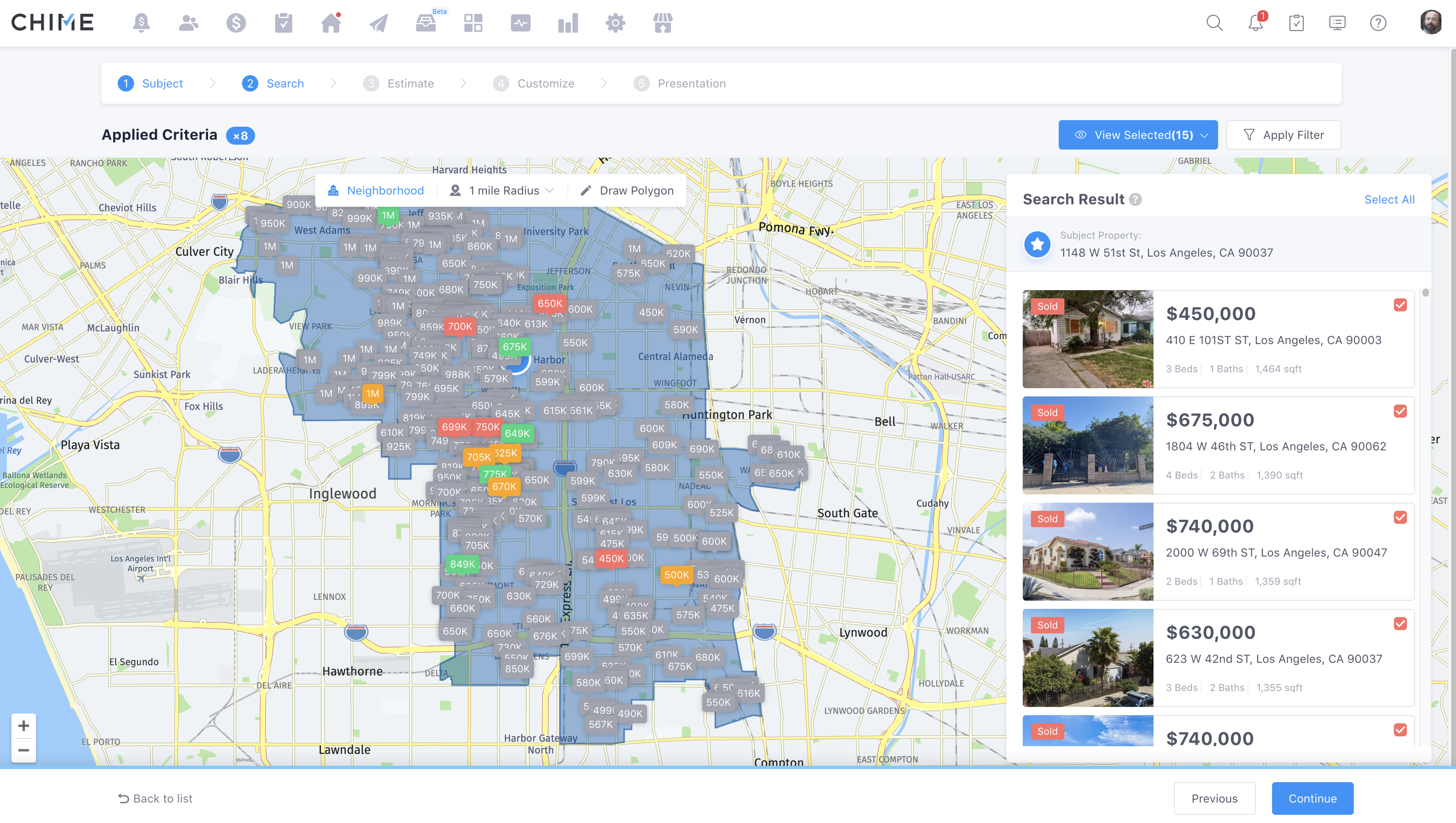Screen dimensions: 1456x823
Task: Go to the Customize step
Action: coord(534,84)
